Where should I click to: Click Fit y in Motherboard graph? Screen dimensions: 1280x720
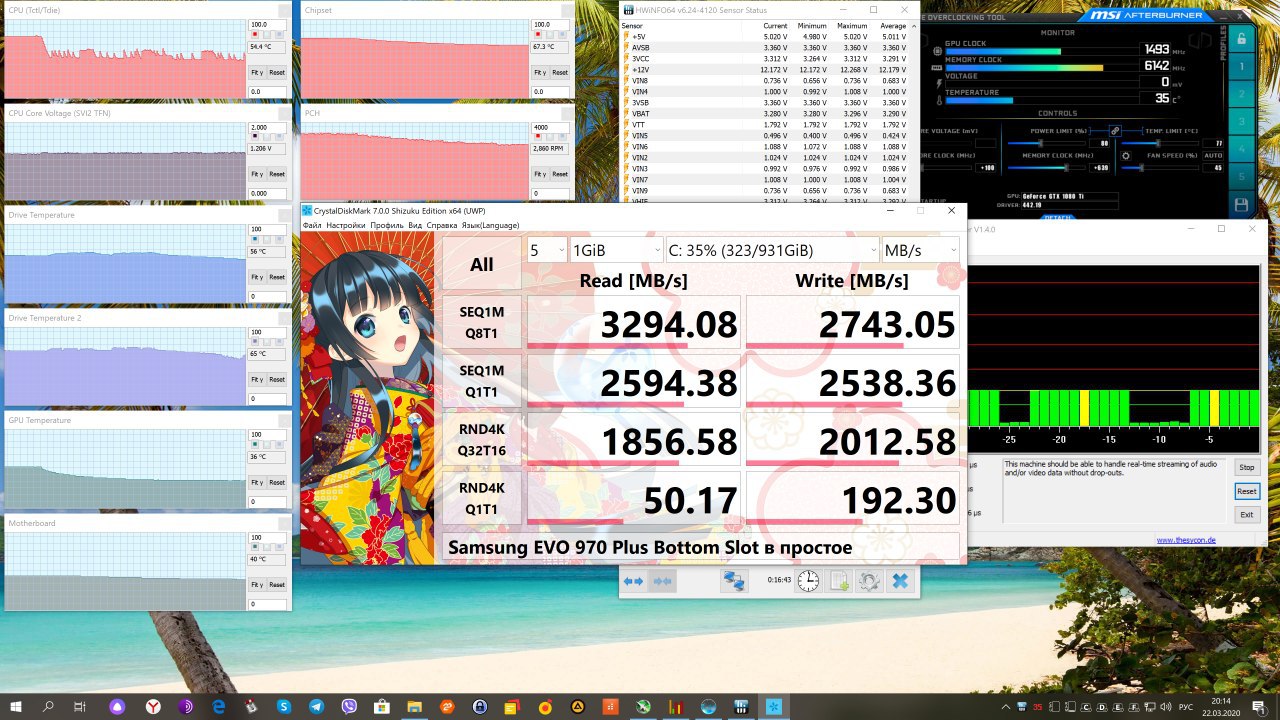(257, 584)
